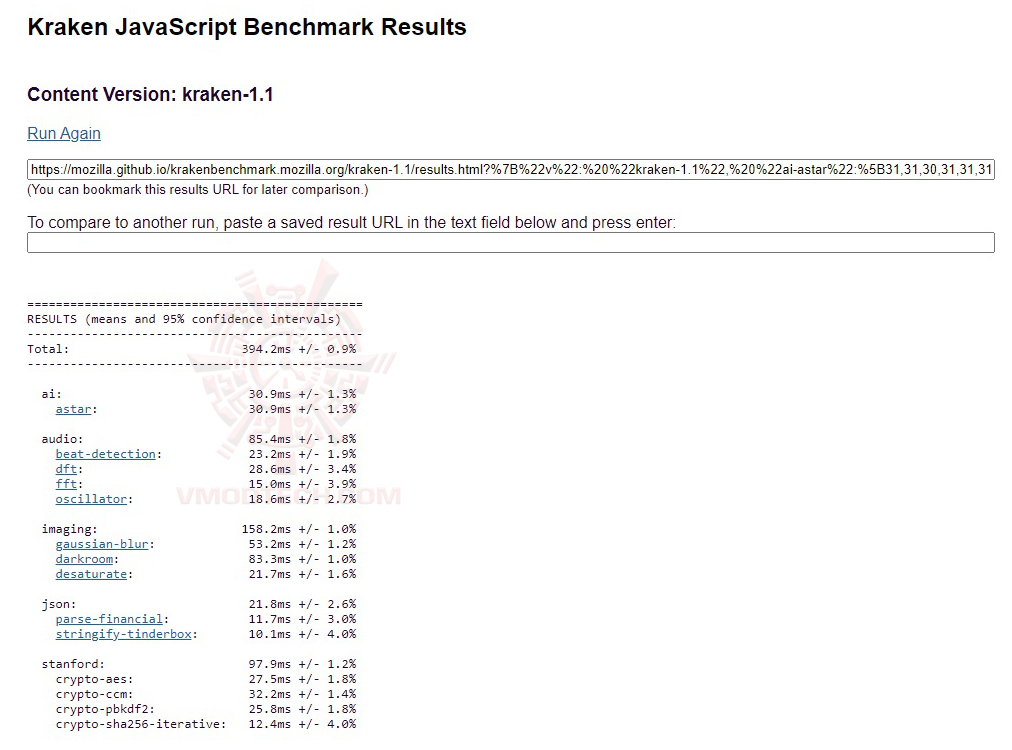Select the results URL text field
Screen dimensions: 1012x750
pos(511,170)
